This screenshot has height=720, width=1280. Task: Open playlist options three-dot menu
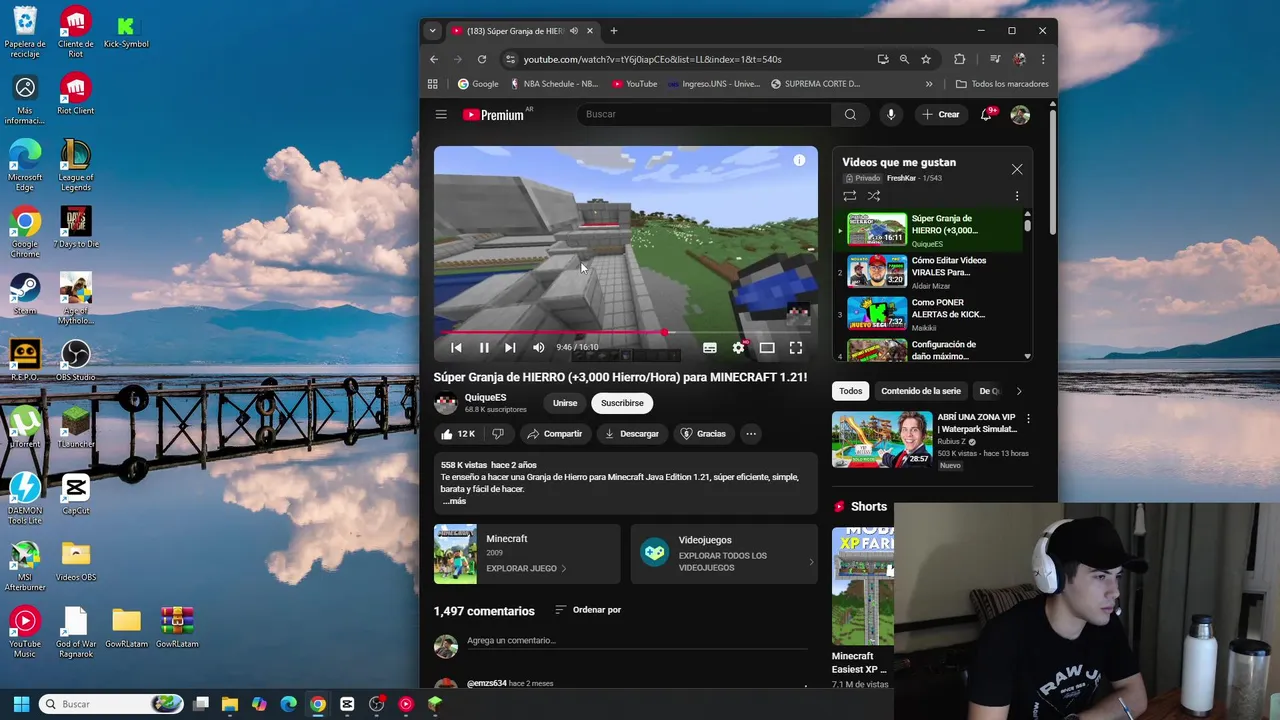coord(1017,196)
